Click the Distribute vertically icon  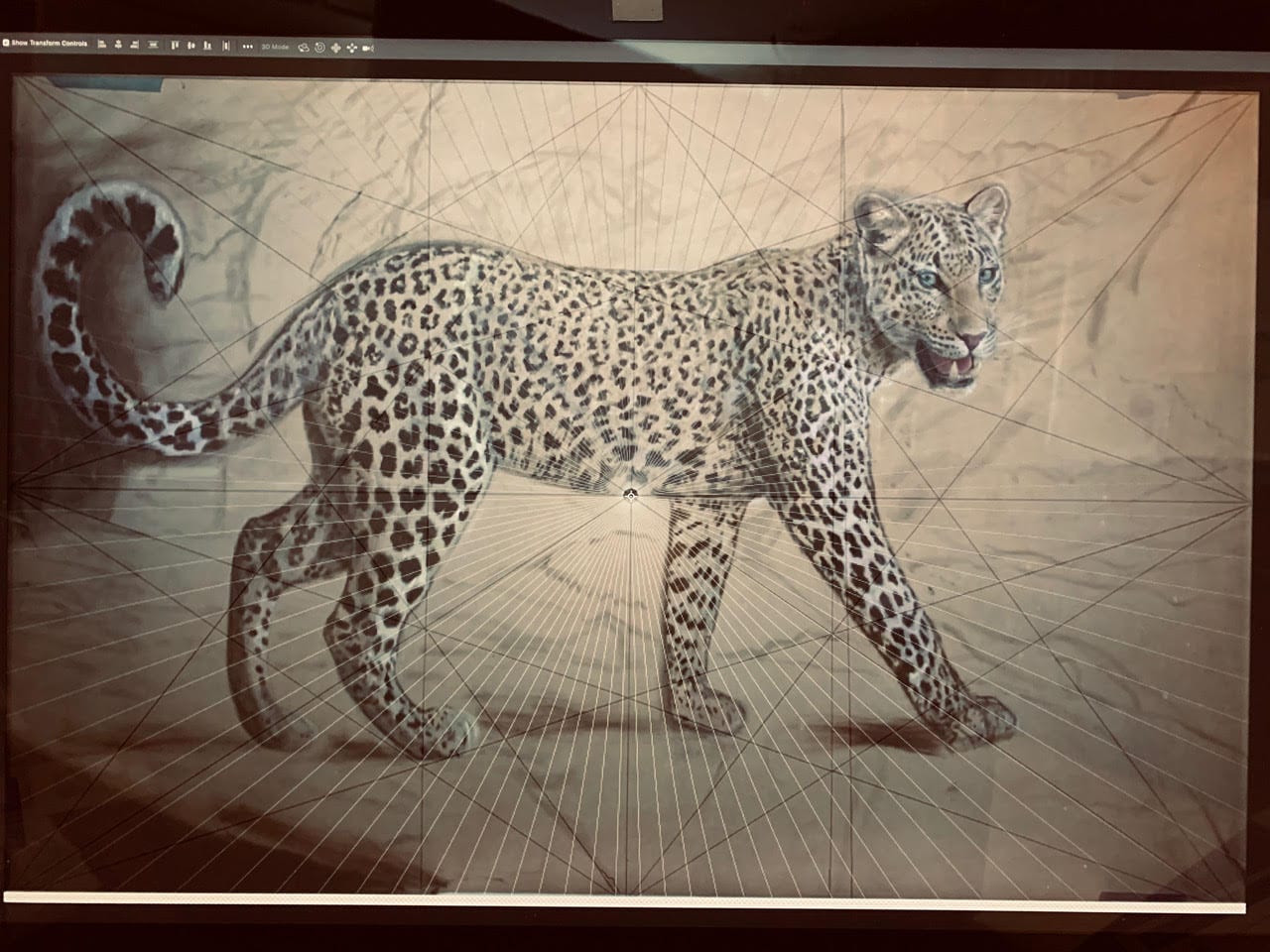click(226, 45)
